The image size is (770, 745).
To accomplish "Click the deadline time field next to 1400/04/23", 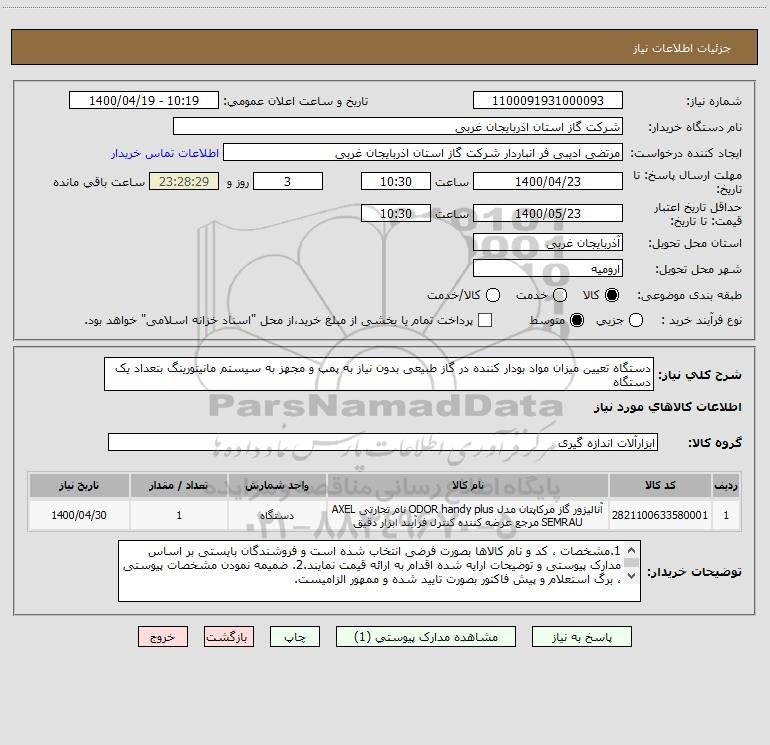I will pyautogui.click(x=396, y=181).
